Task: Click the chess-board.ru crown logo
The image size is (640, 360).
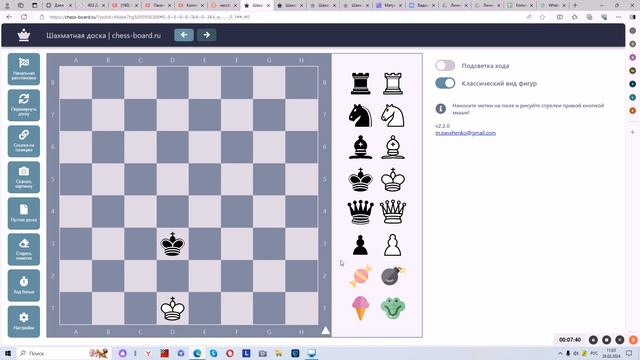Action: tap(24, 35)
